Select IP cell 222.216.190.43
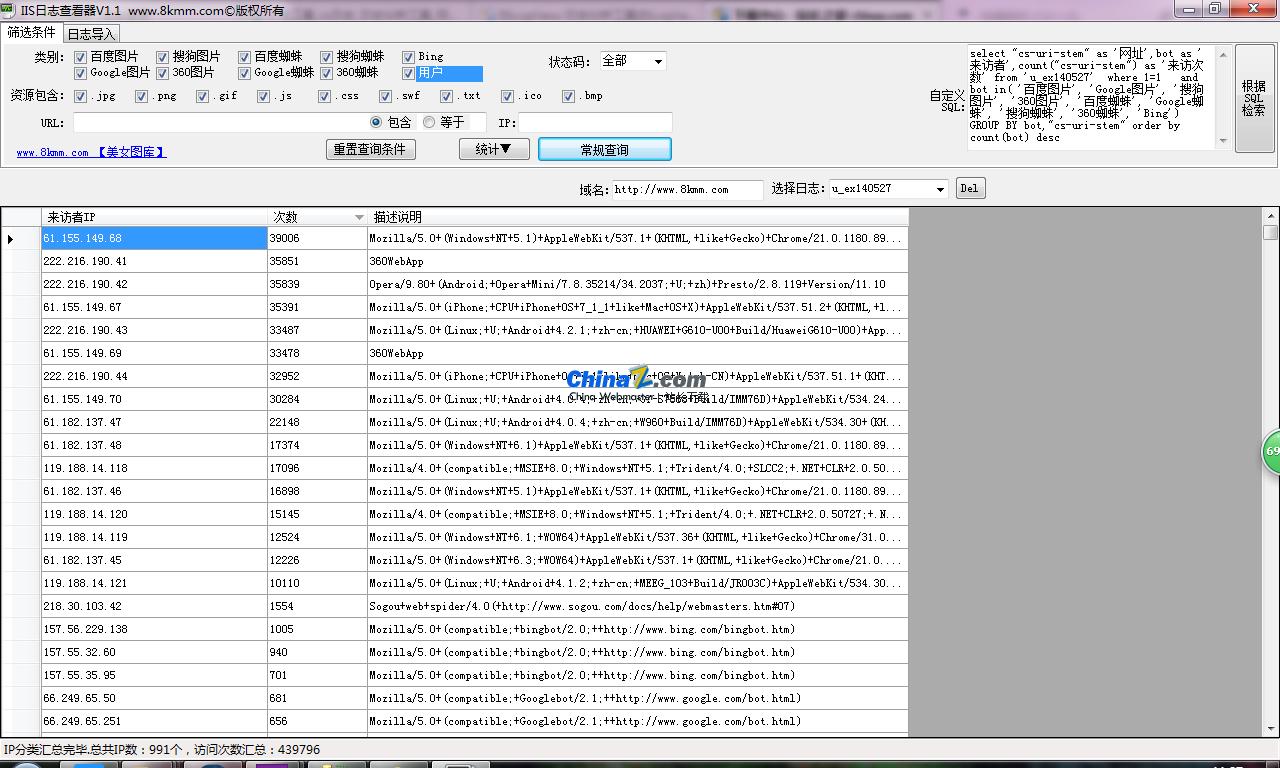 pyautogui.click(x=154, y=330)
